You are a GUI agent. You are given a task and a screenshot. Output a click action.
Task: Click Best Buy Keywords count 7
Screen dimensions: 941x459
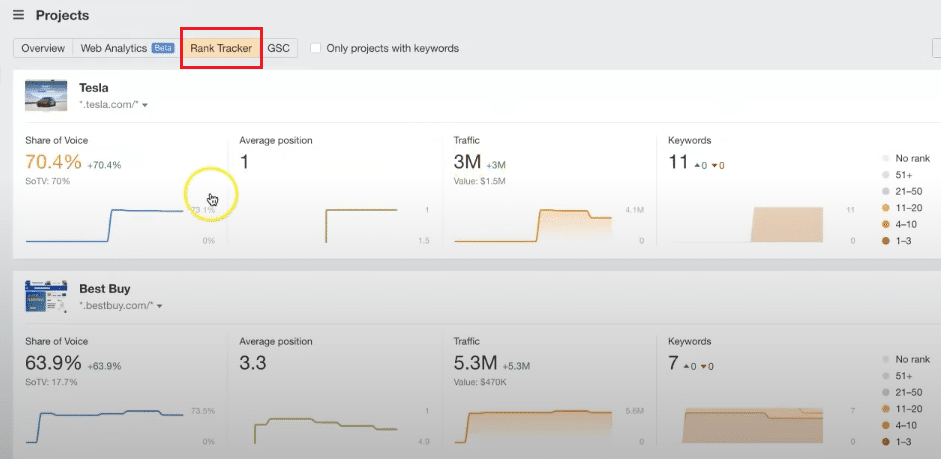pos(673,363)
